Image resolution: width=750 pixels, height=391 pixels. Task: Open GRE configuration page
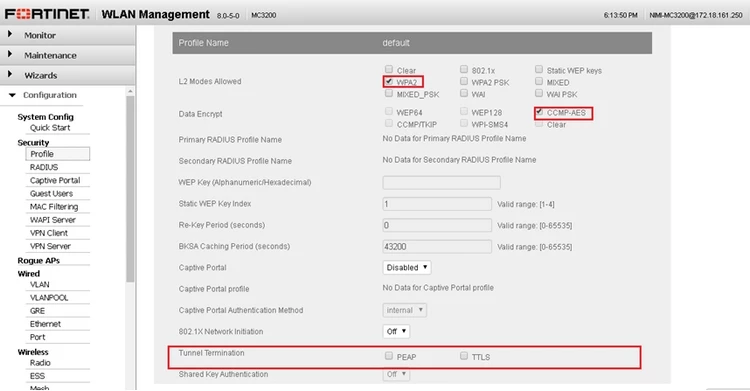(x=37, y=311)
